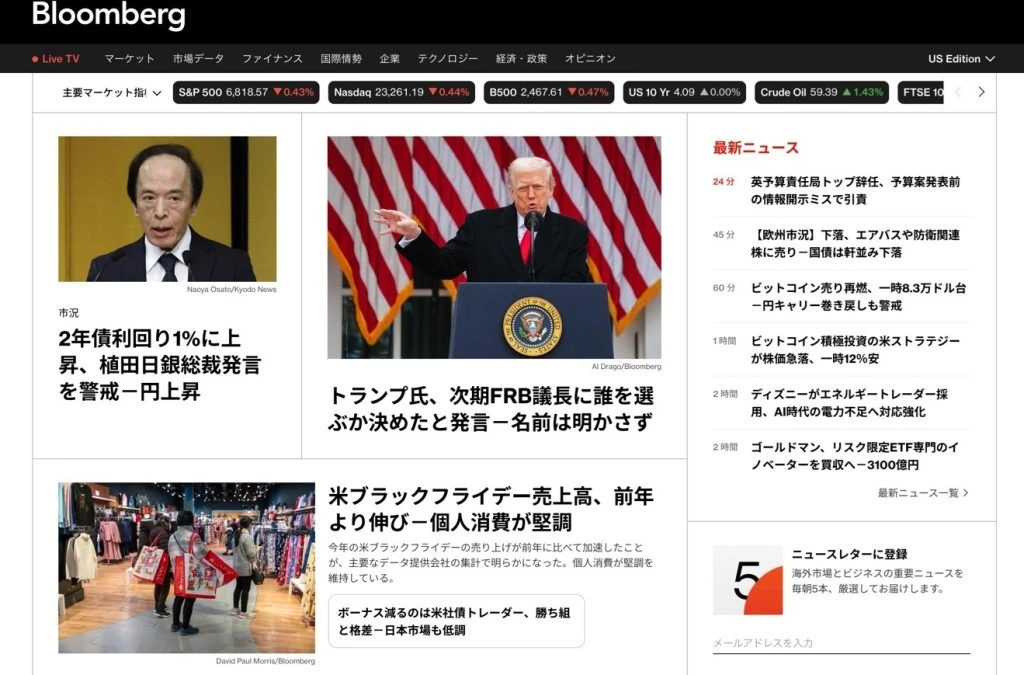This screenshot has width=1024, height=675.
Task: Open the マーケット menu item
Action: tap(129, 59)
